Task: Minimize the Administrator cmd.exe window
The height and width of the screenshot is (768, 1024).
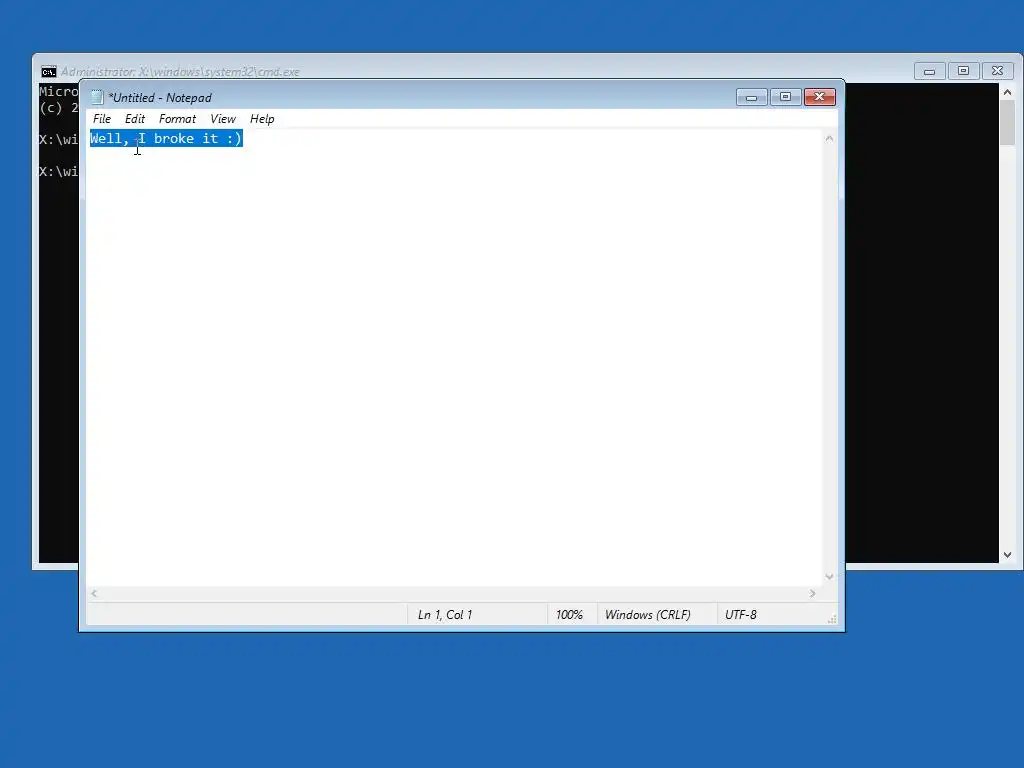Action: pyautogui.click(x=929, y=71)
